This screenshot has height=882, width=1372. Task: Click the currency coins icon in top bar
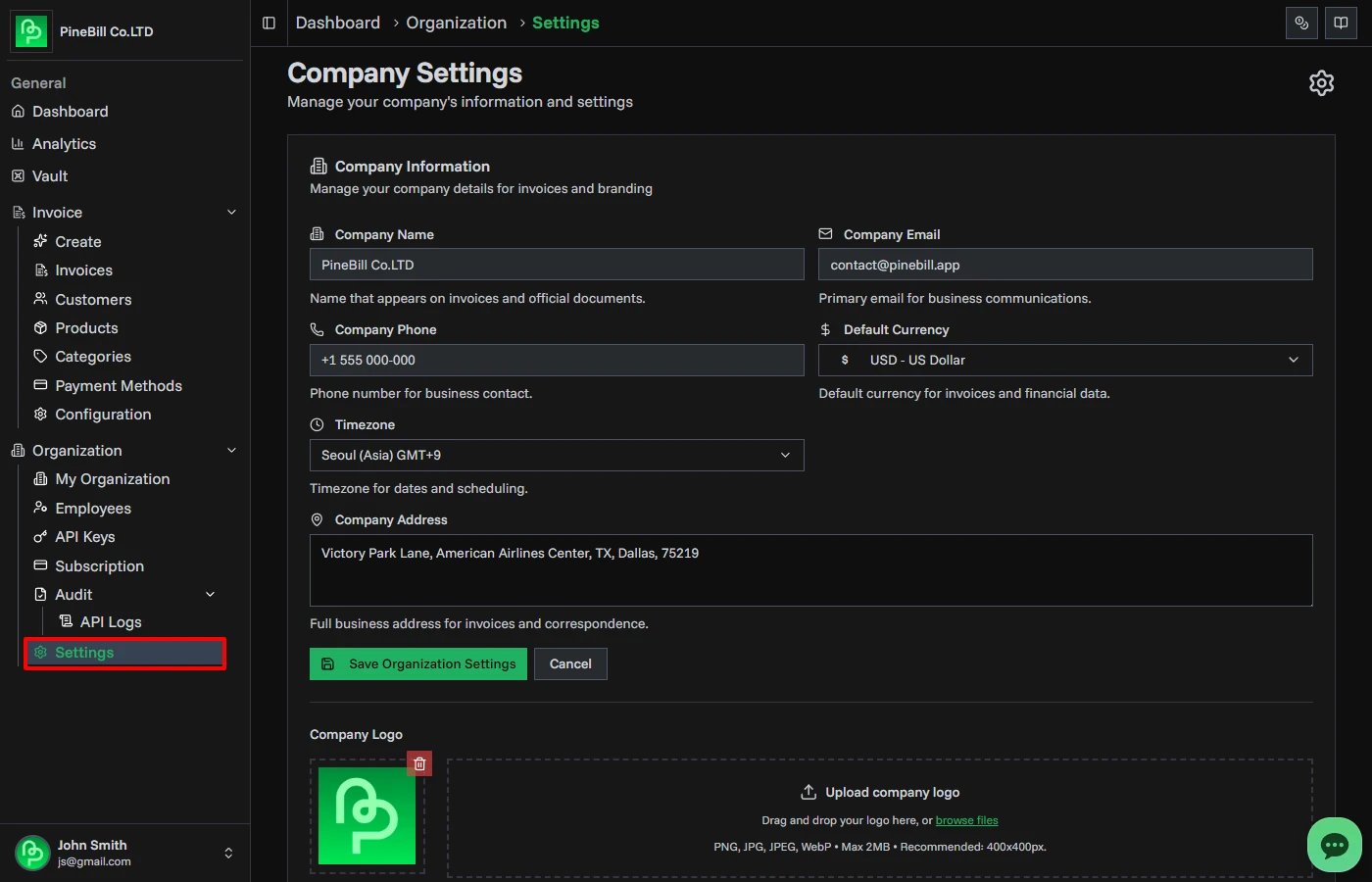click(1301, 23)
